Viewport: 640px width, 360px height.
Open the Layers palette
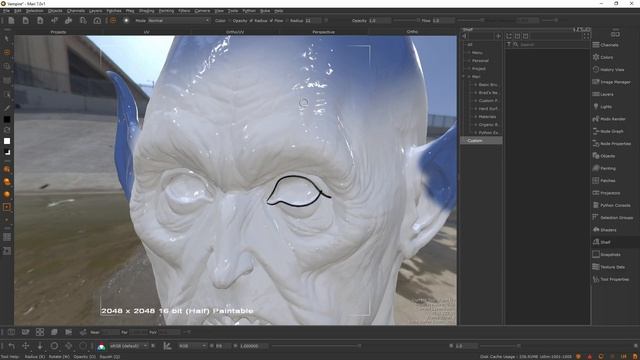pyautogui.click(x=603, y=94)
